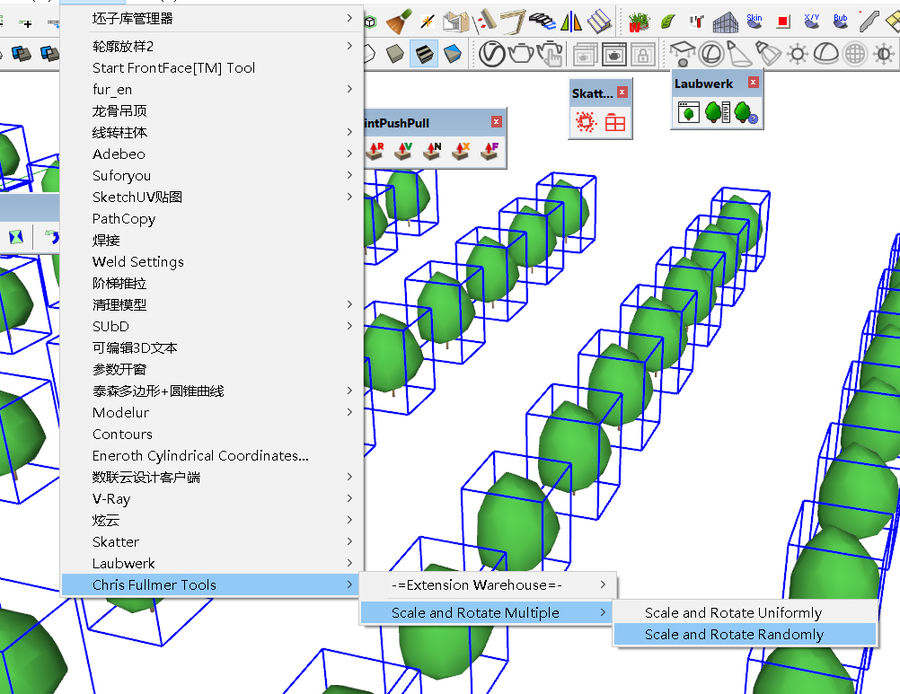Click the red square stop icon
The height and width of the screenshot is (694, 900).
point(783,22)
